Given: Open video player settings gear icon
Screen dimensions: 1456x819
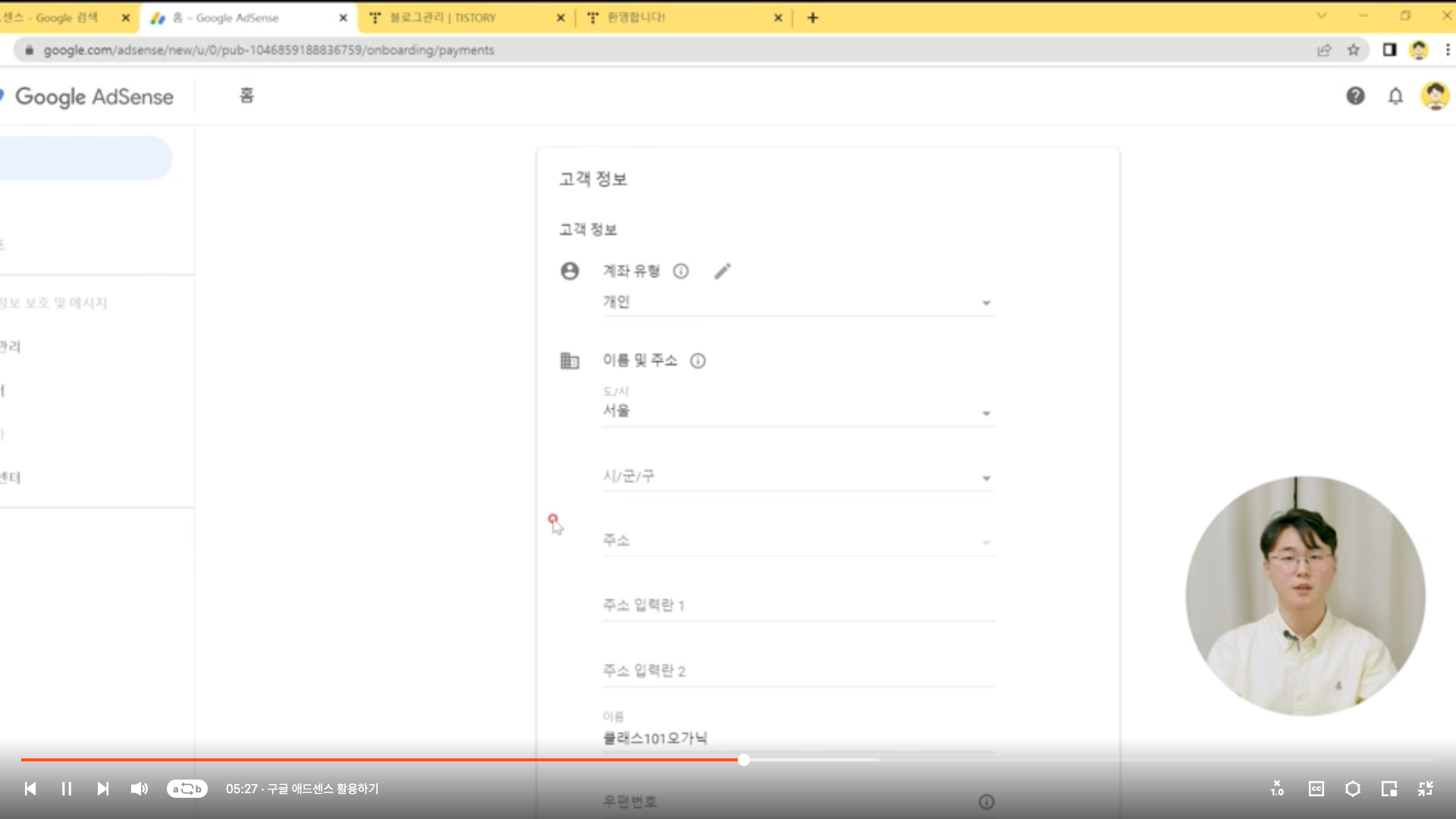Looking at the screenshot, I should coord(1352,789).
